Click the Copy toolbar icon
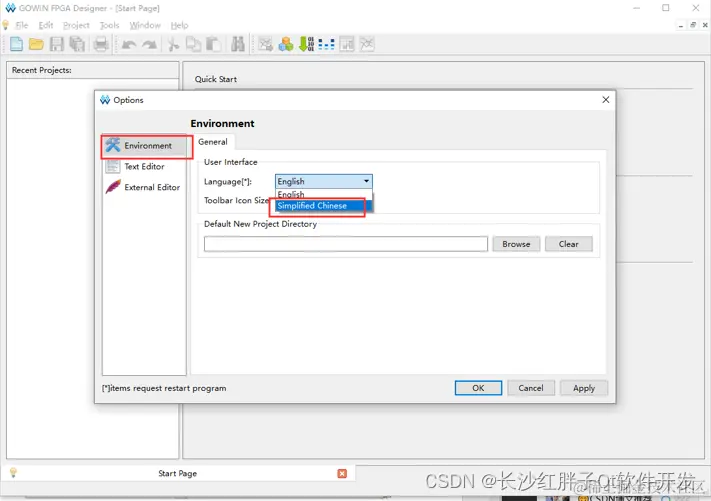 point(194,44)
